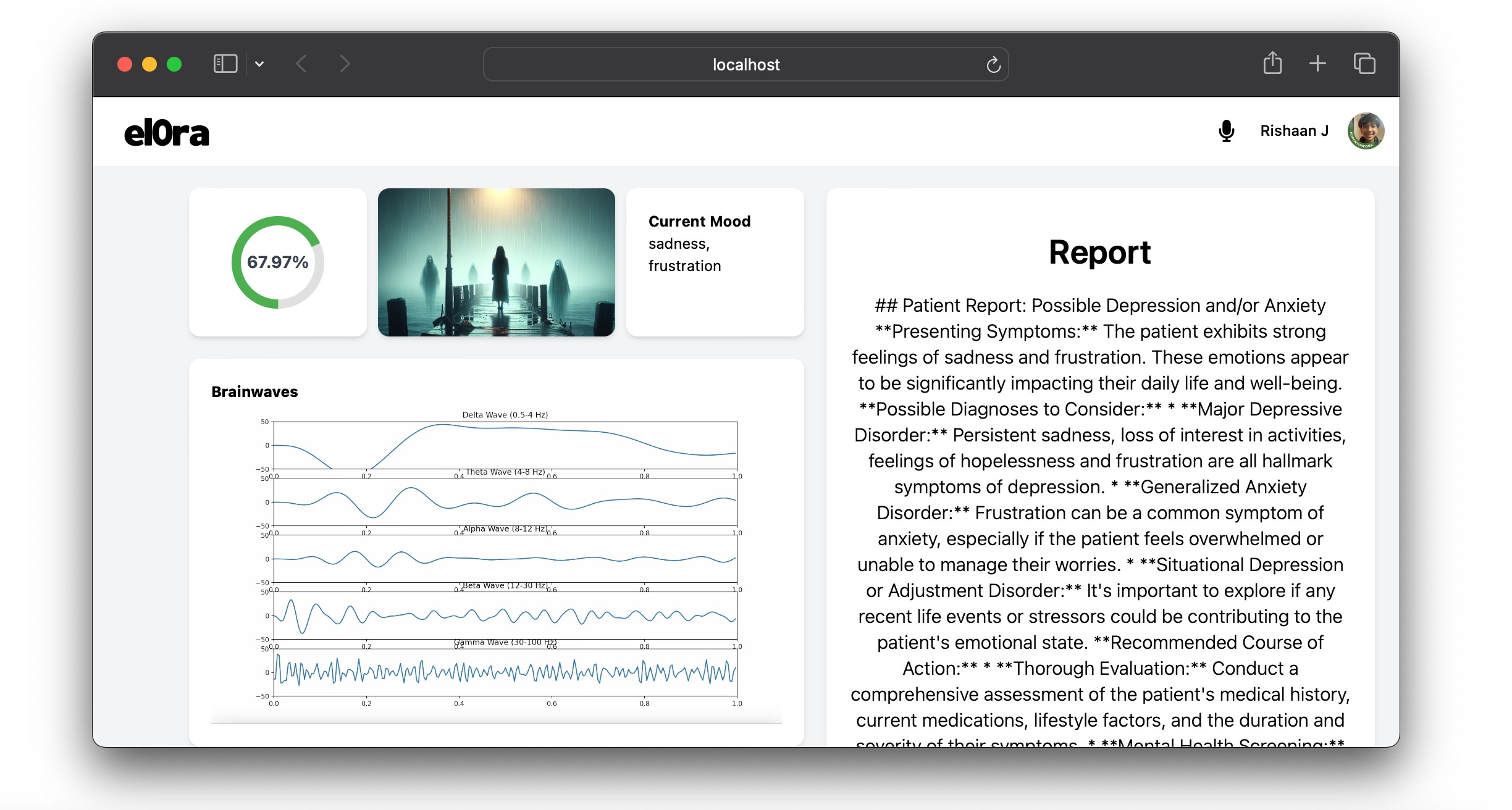Click the el0ra logo

[x=167, y=133]
